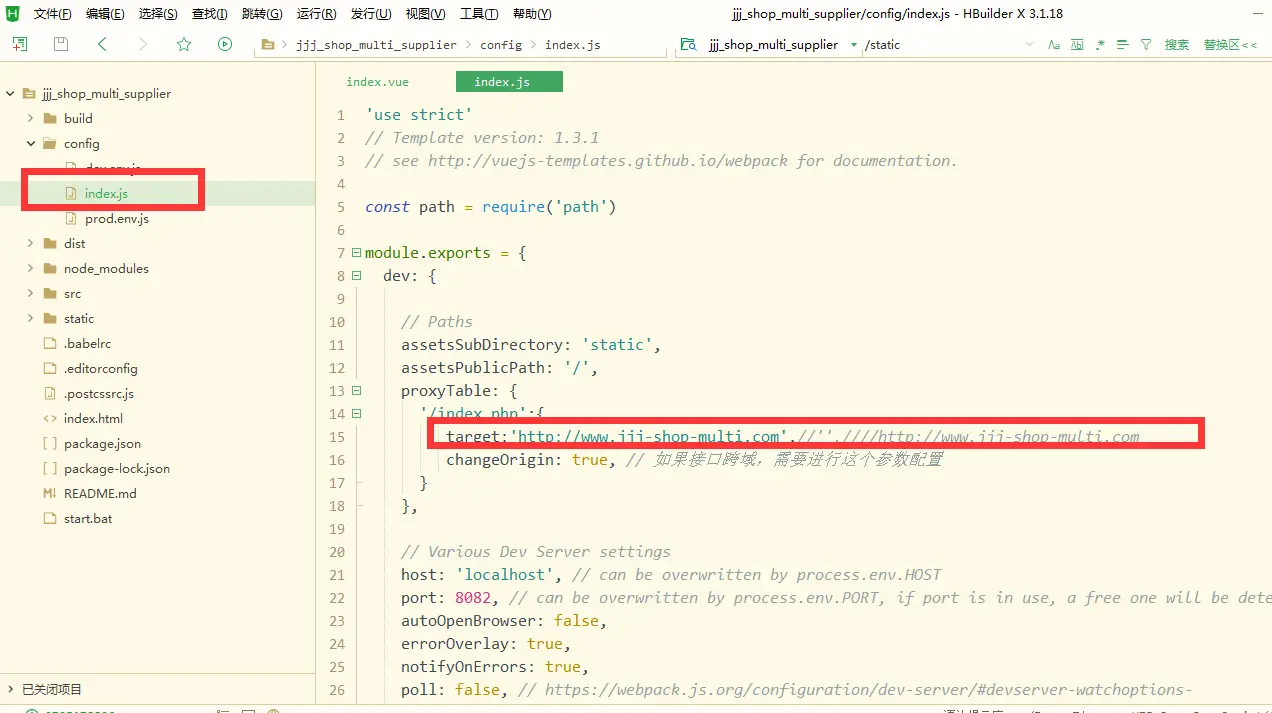The image size is (1272, 713).
Task: Open the 跳转(G) menu
Action: [262, 14]
